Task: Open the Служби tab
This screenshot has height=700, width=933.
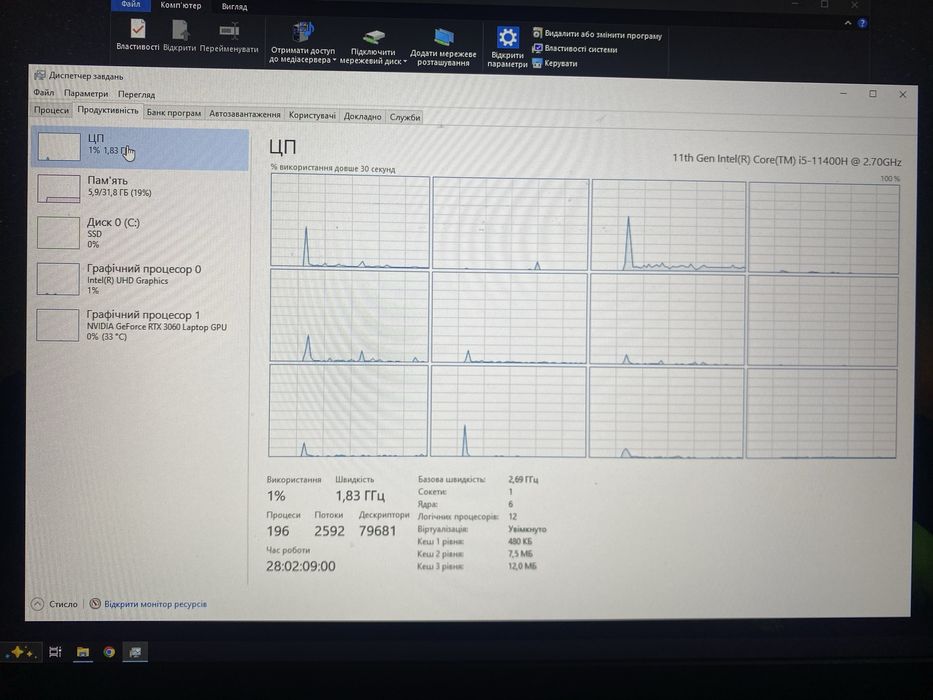Action: coord(405,117)
